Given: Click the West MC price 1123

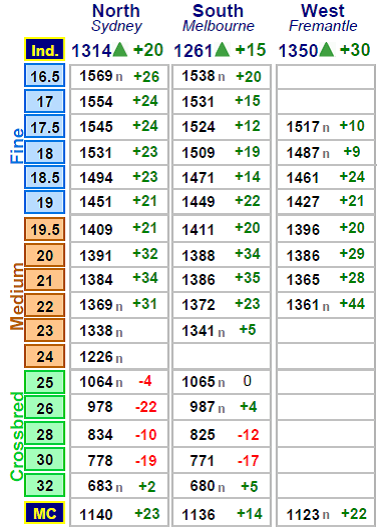Looking at the screenshot, I should point(303,515).
